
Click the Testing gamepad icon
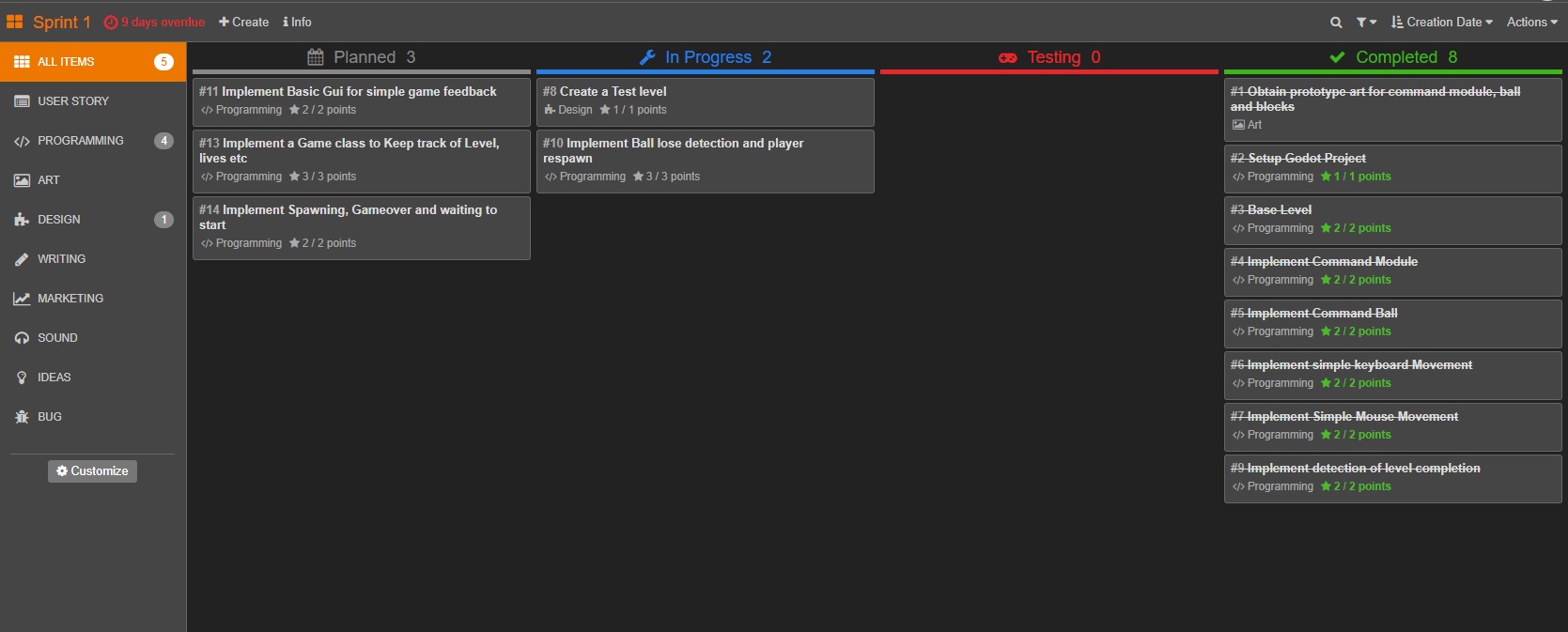click(1008, 58)
